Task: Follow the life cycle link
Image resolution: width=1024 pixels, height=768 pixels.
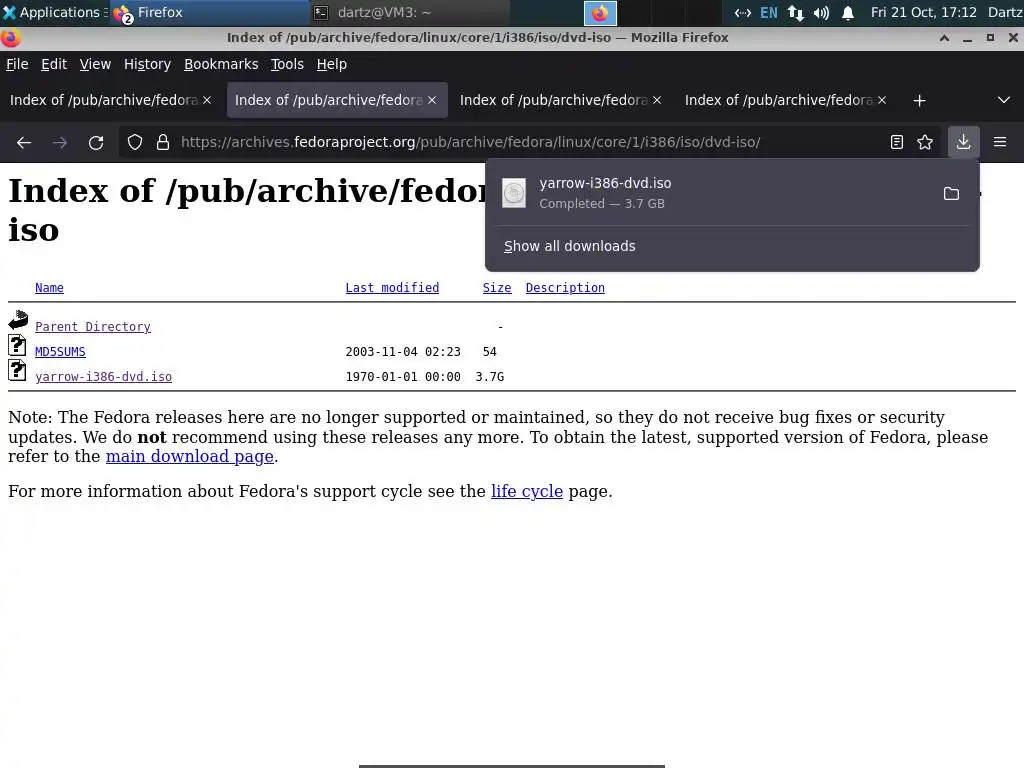Action: point(526,491)
